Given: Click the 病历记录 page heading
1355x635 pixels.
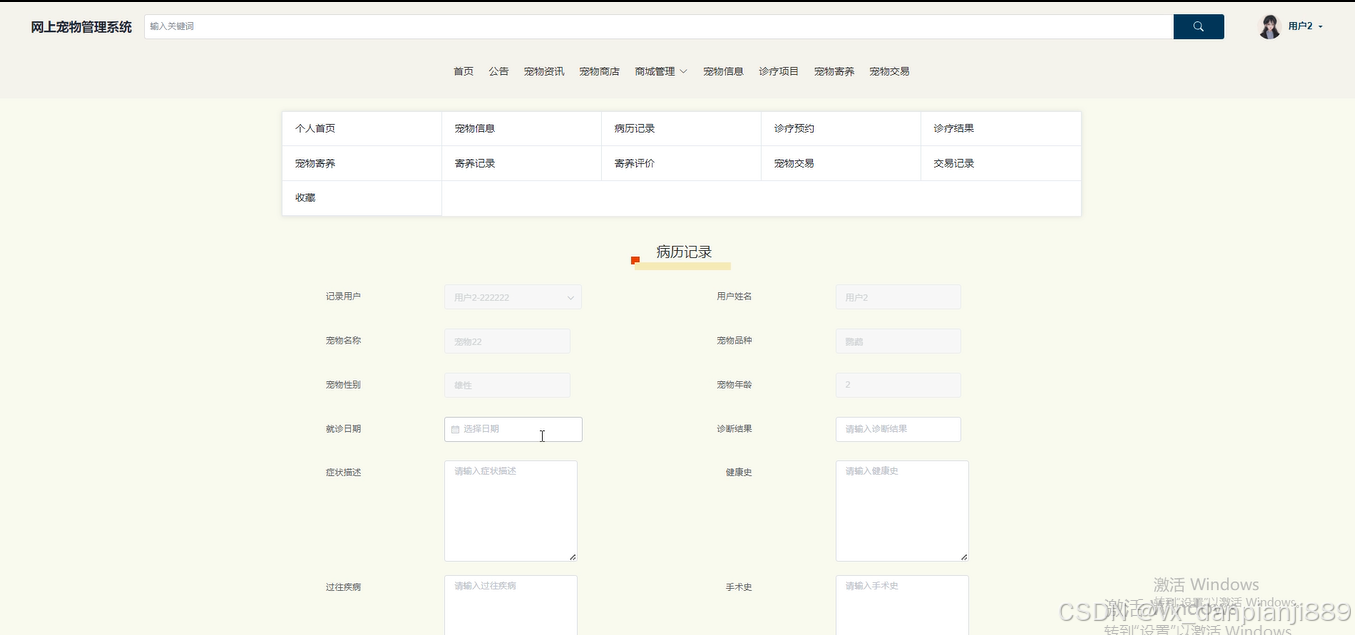Looking at the screenshot, I should pos(684,252).
